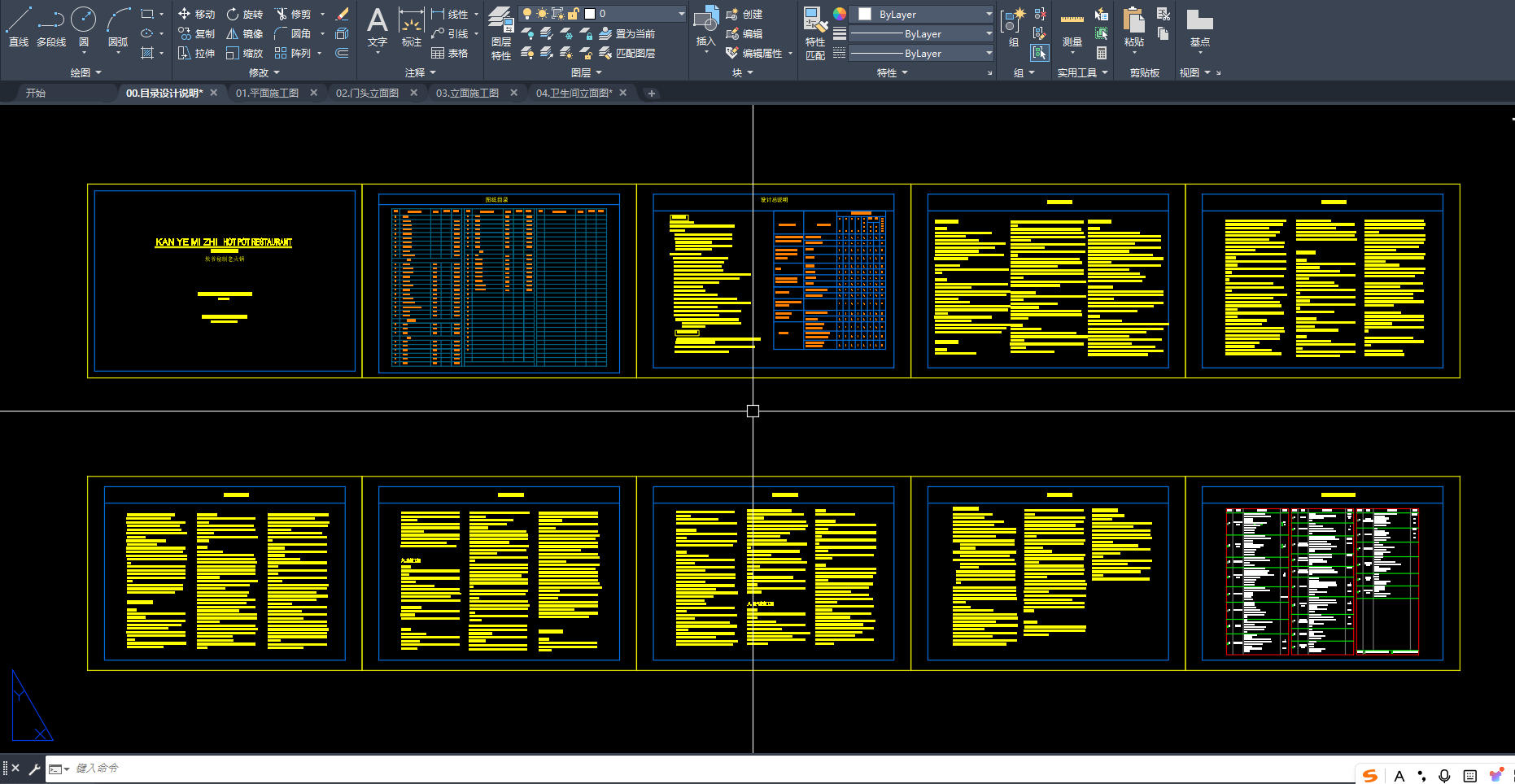The image size is (1515, 784).
Task: Expand the 注释 (Annotation) panel
Action: 421,72
